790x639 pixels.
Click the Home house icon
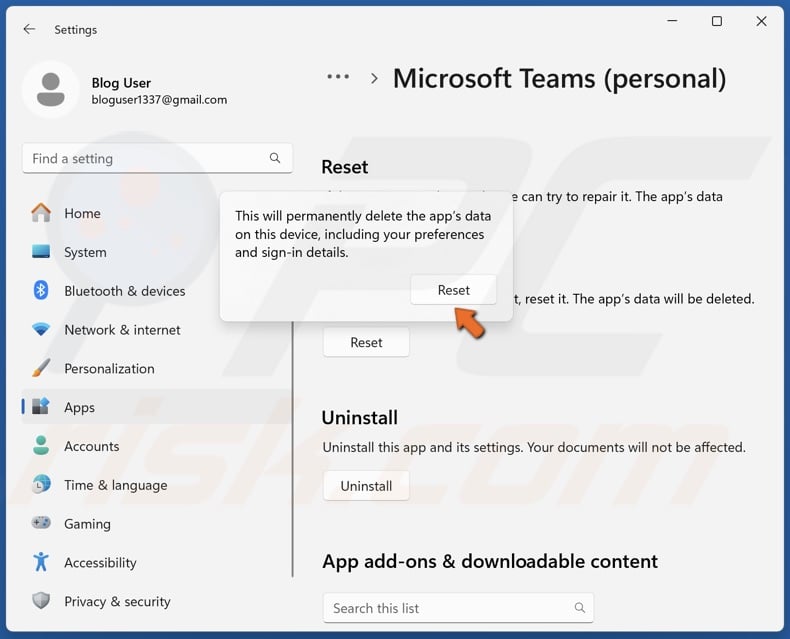(41, 213)
